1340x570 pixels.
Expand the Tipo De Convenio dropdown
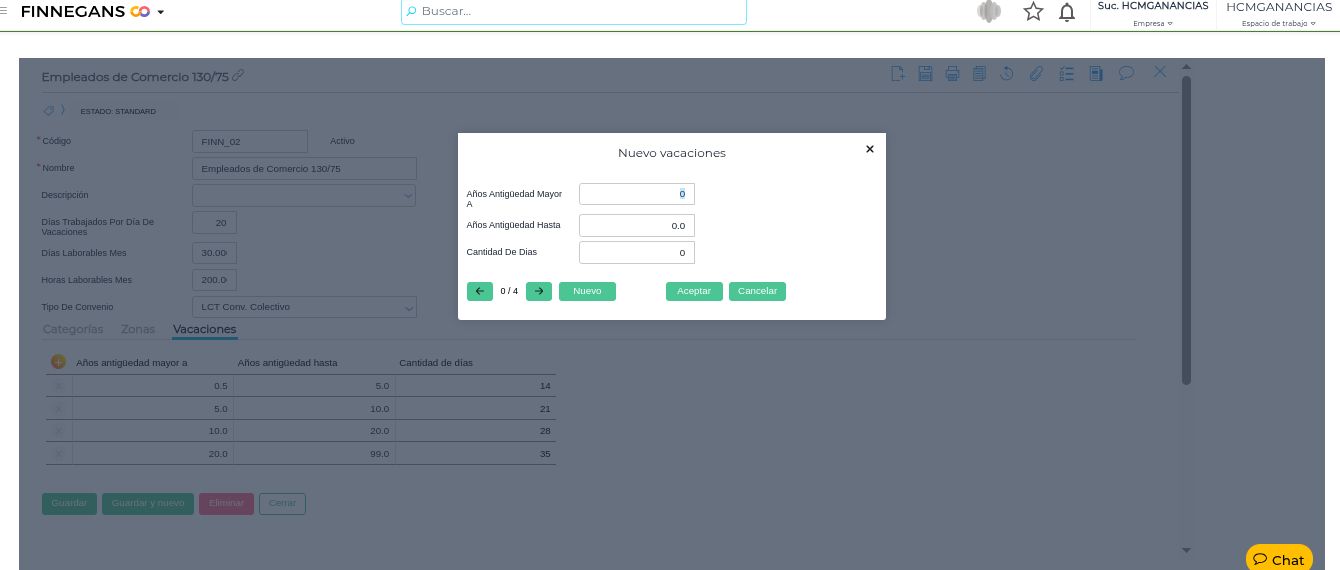(x=408, y=308)
